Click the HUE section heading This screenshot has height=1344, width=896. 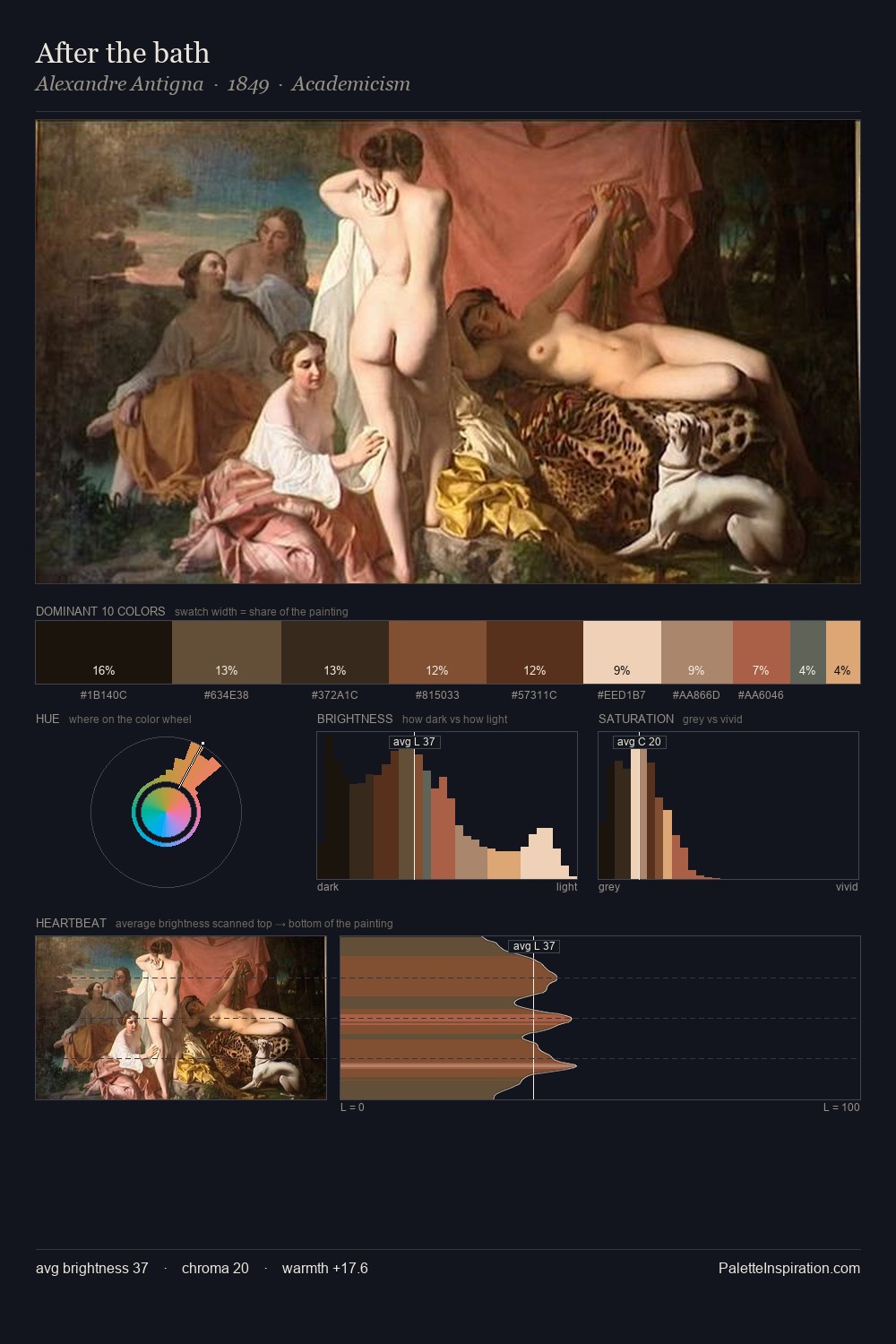coord(47,719)
